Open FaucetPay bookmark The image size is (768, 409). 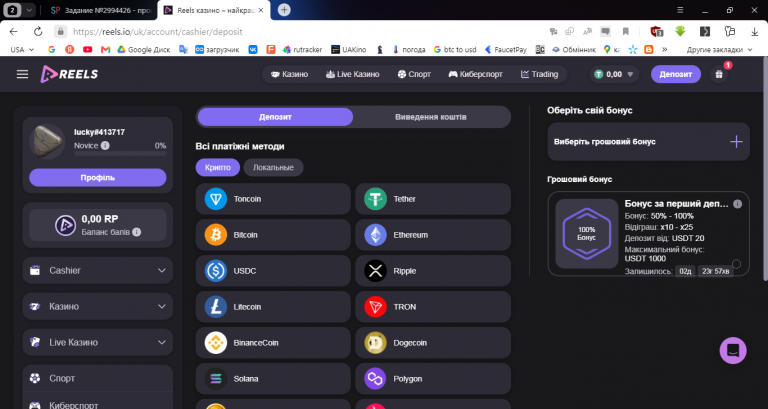pos(505,49)
